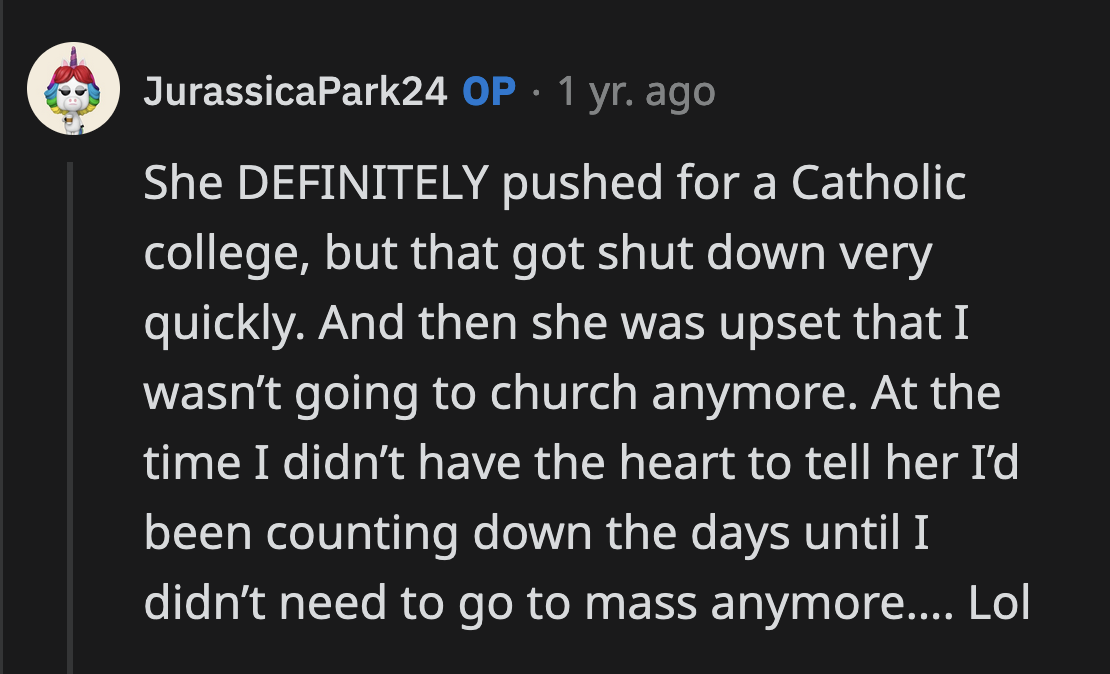Click the dot separator before the timestamp
Screen dimensions: 1110x674
click(533, 90)
